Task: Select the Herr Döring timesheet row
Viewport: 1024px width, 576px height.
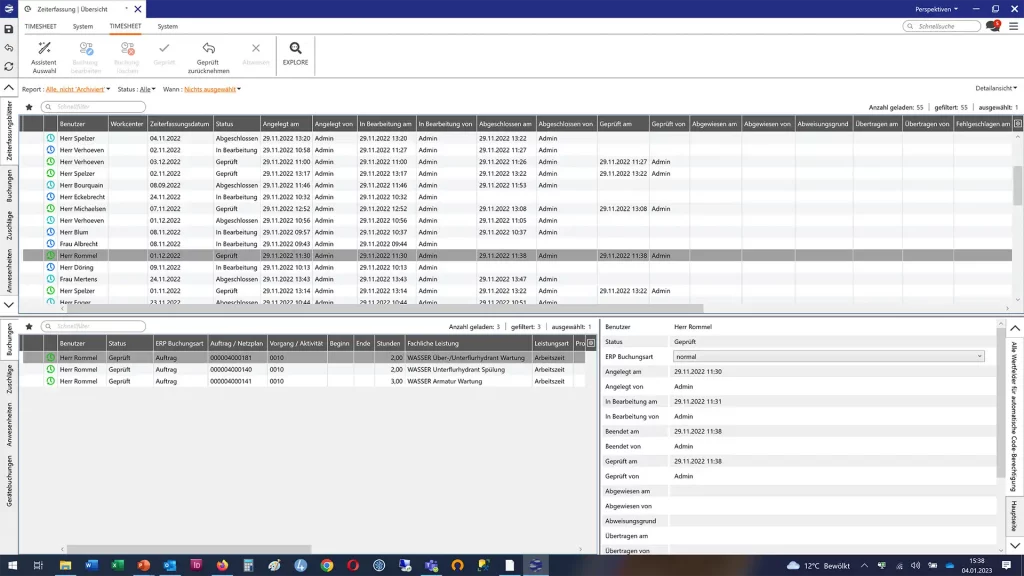Action: [x=76, y=267]
